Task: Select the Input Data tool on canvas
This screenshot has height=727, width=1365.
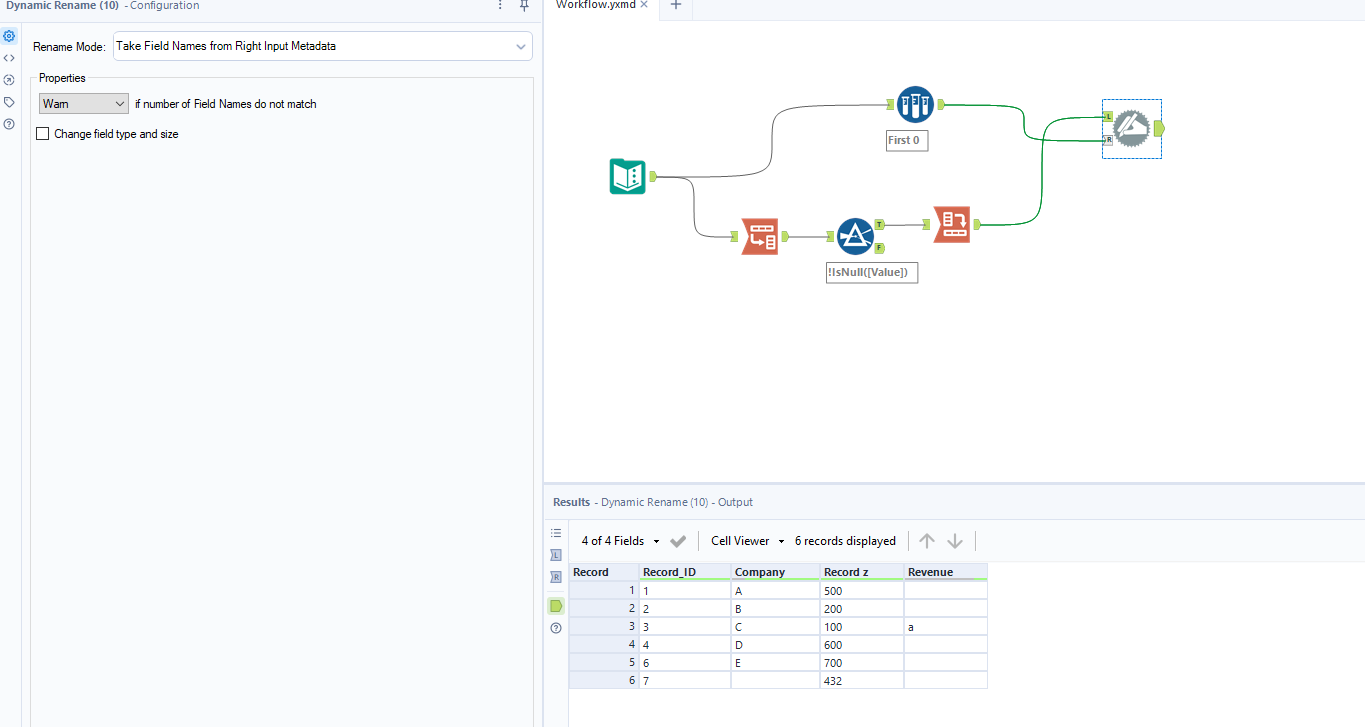Action: click(628, 177)
